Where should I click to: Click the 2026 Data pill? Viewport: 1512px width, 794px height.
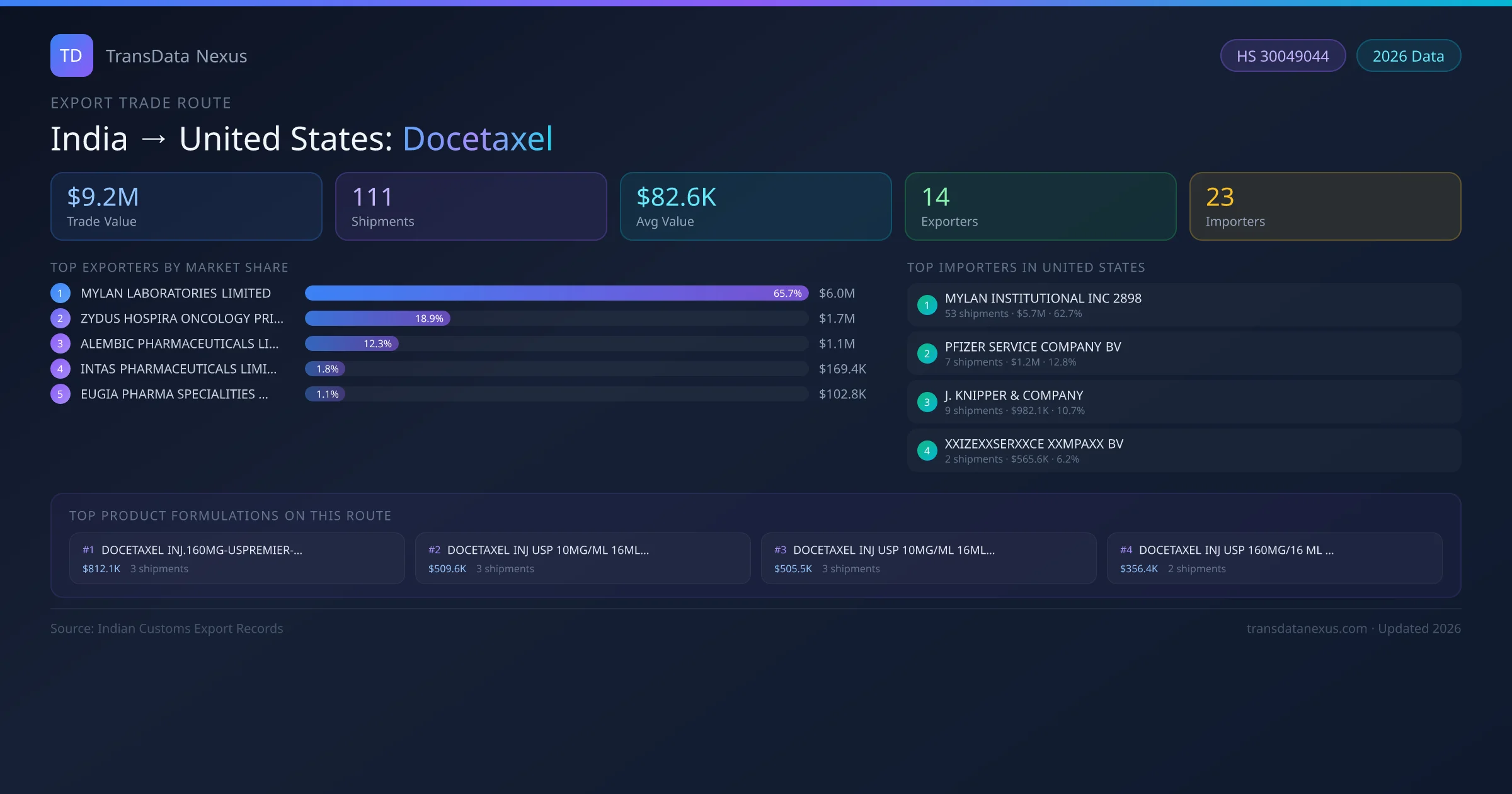(x=1408, y=56)
